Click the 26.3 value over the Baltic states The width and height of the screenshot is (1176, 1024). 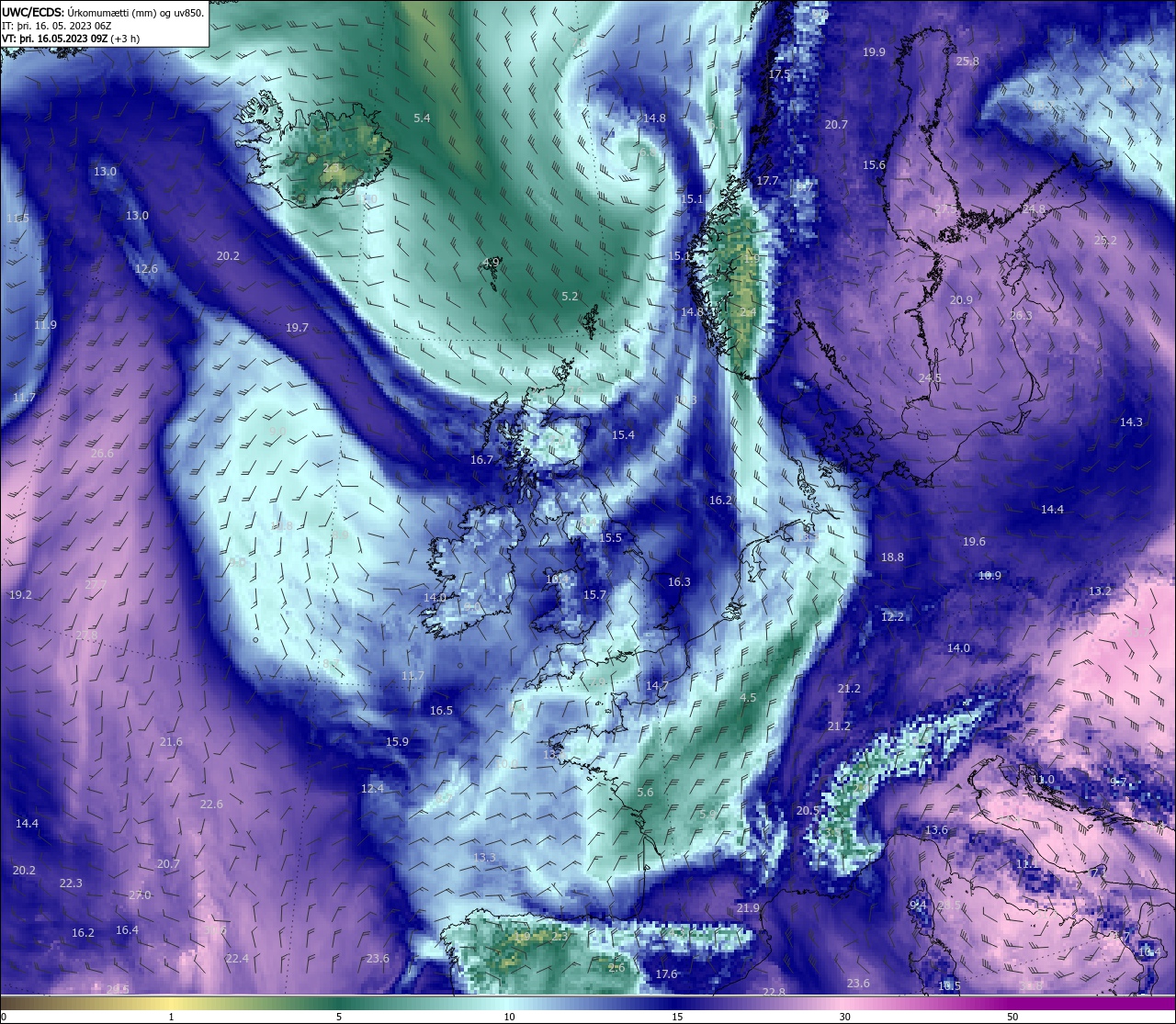tap(1021, 316)
